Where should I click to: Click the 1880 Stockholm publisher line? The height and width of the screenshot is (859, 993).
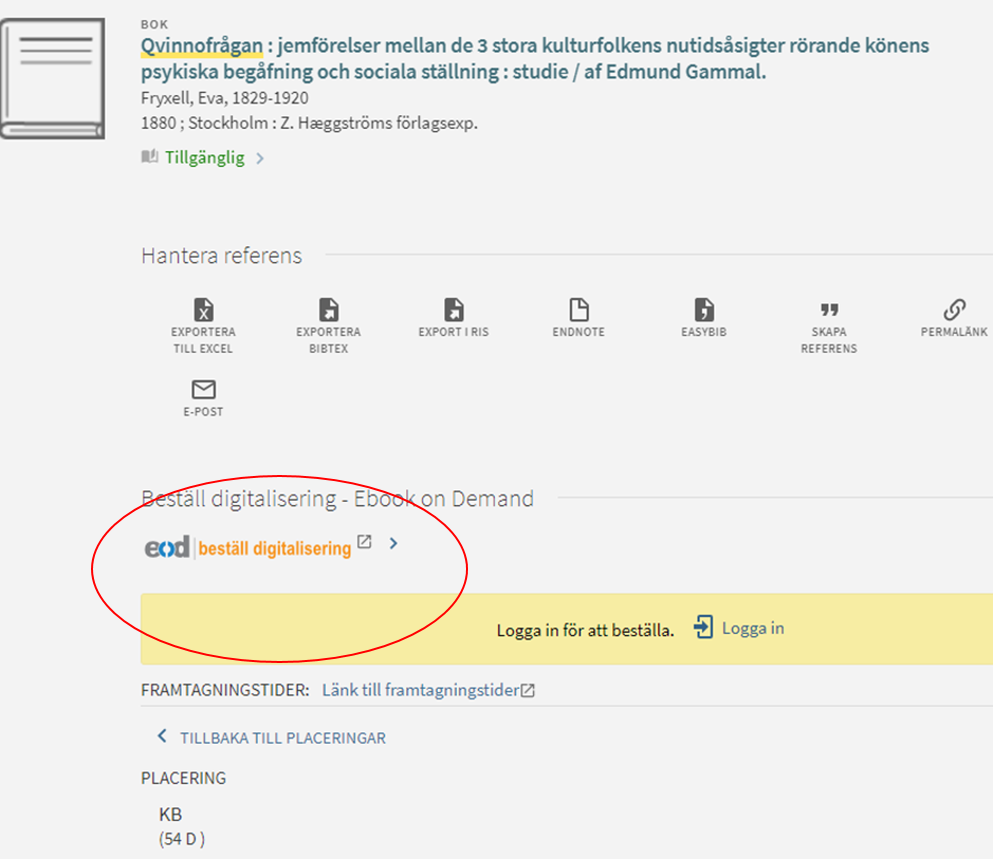(309, 123)
